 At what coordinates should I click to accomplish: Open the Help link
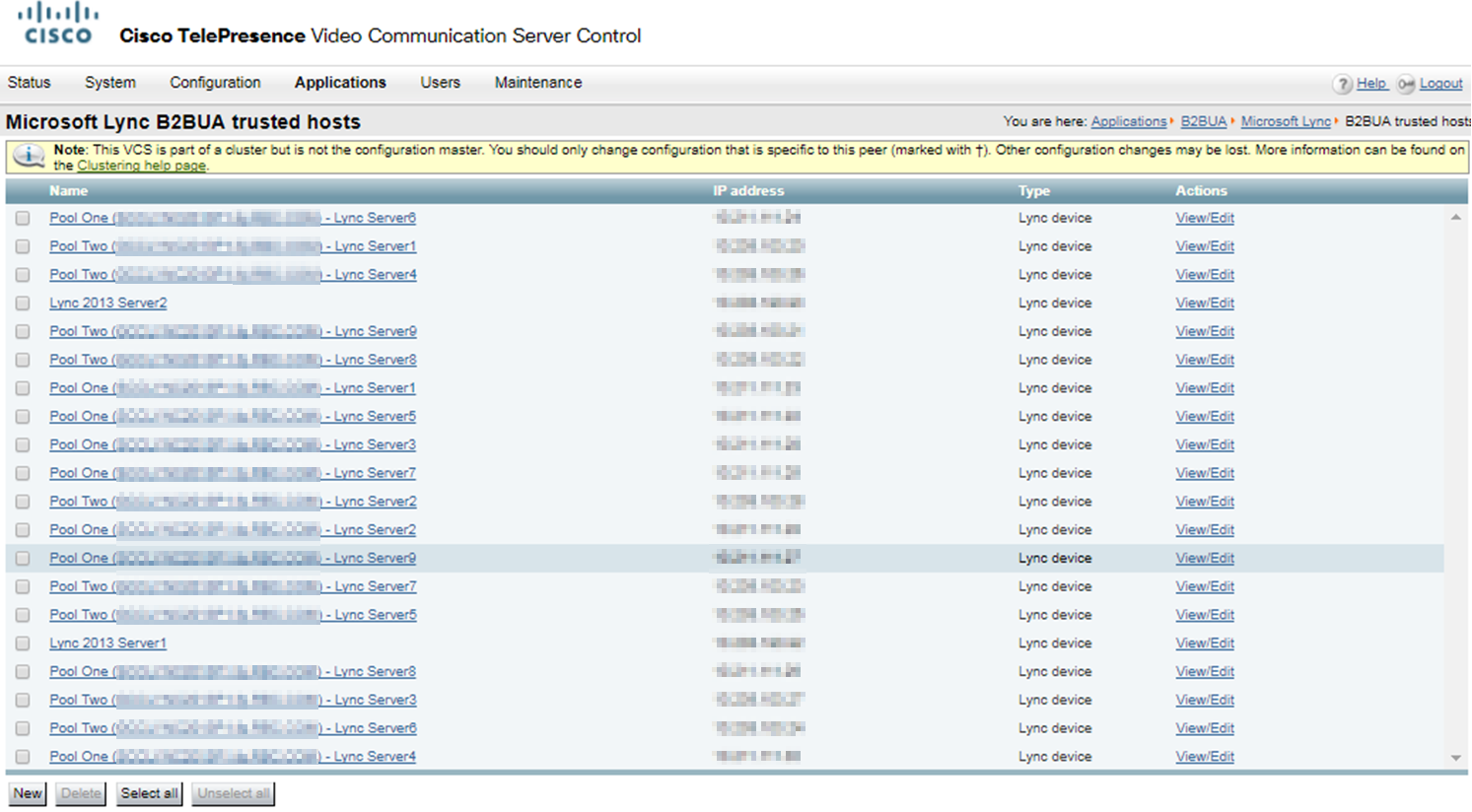tap(1370, 84)
